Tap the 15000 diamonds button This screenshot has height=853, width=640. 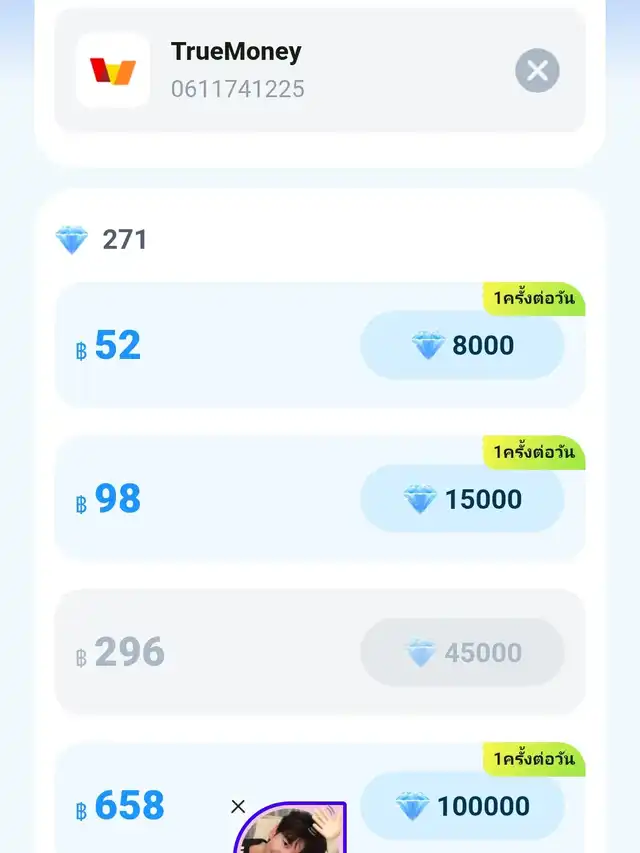462,499
